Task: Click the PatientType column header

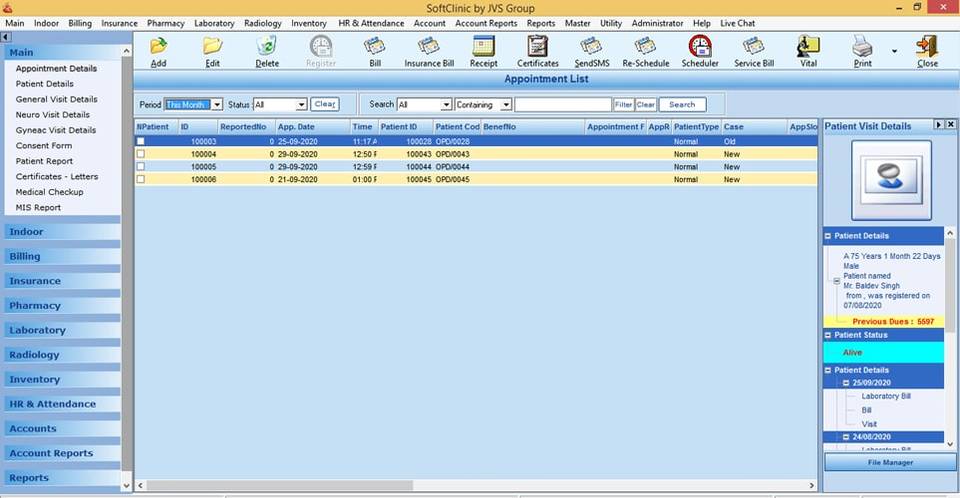Action: [696, 127]
